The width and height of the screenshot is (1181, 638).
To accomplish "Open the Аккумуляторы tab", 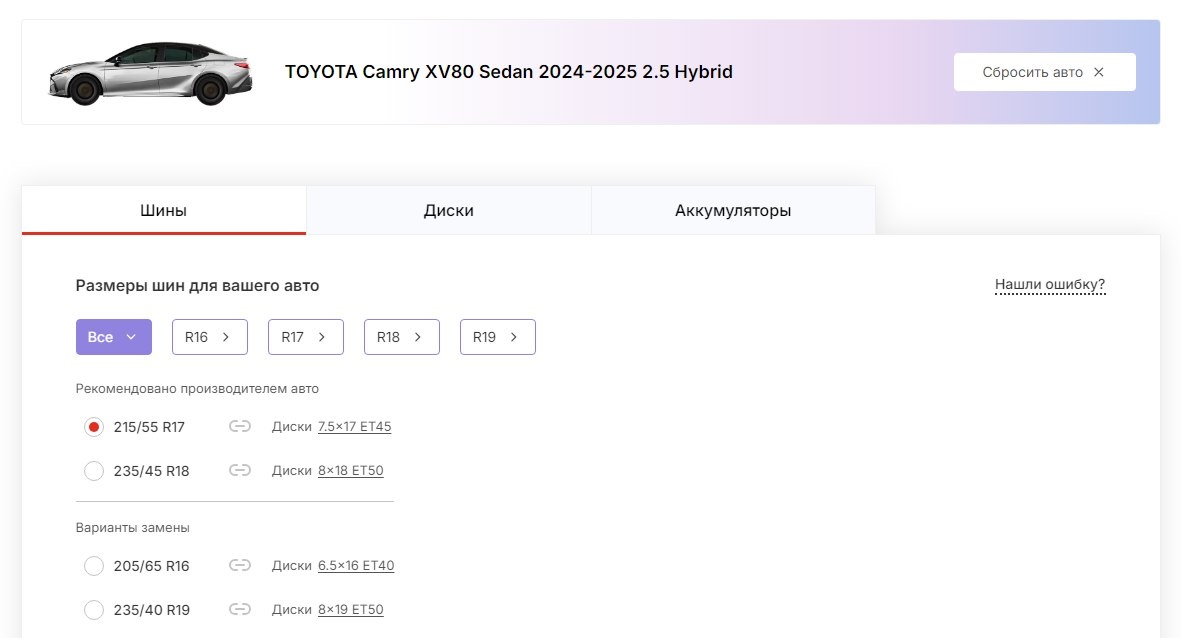I will pyautogui.click(x=733, y=210).
